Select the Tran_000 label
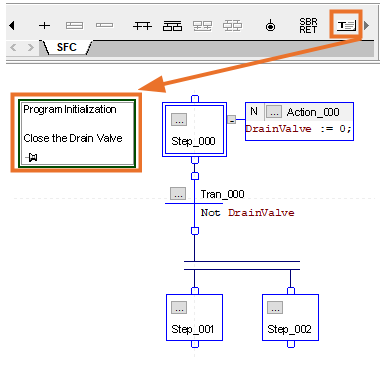The image size is (385, 371). (x=222, y=194)
